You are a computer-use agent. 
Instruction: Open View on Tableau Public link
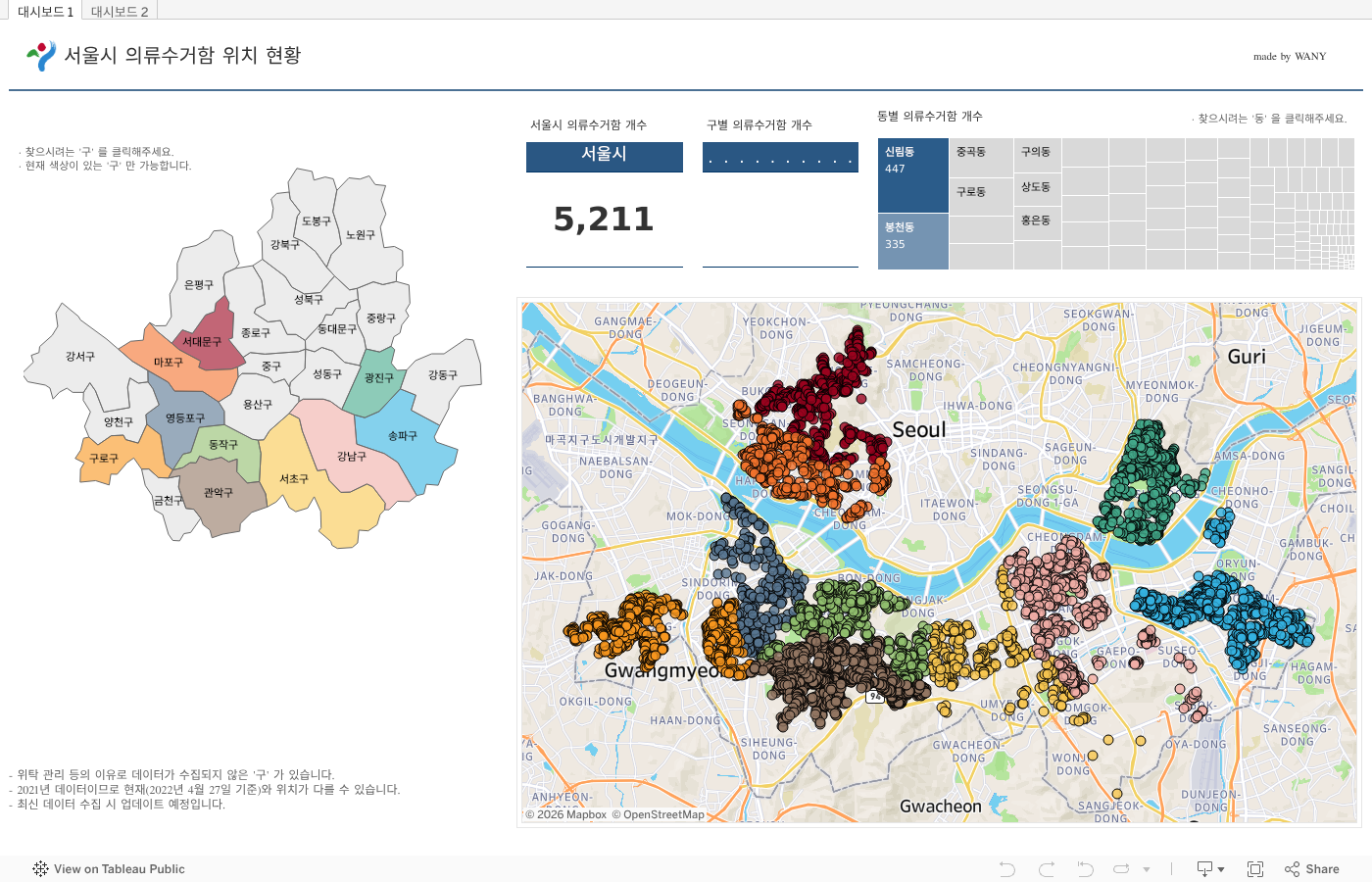pos(119,869)
